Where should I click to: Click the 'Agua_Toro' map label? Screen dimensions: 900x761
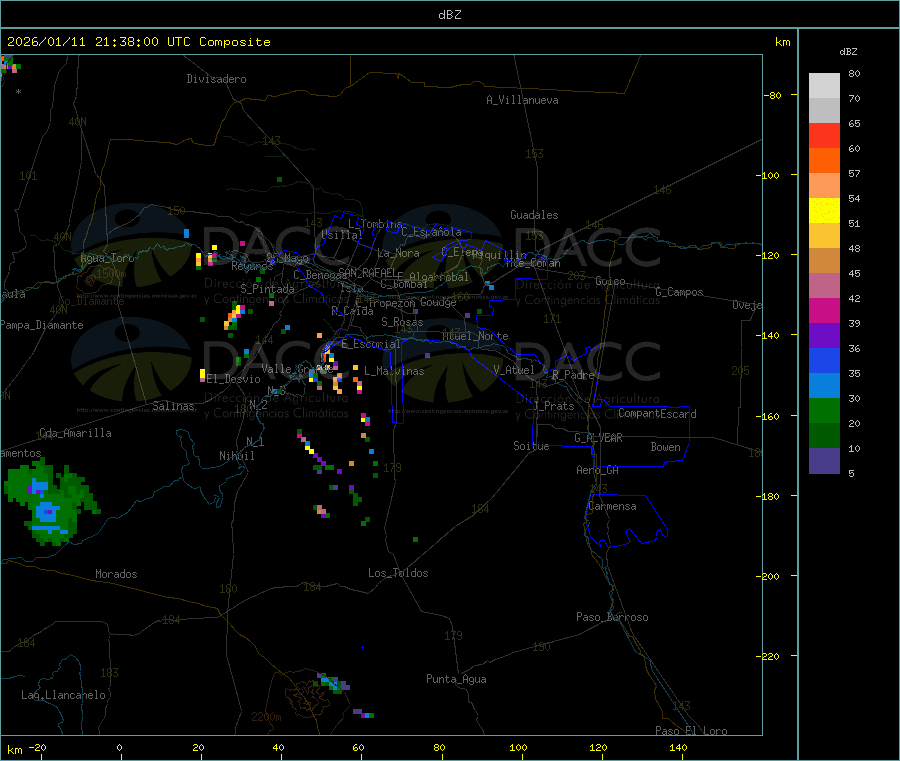click(107, 258)
